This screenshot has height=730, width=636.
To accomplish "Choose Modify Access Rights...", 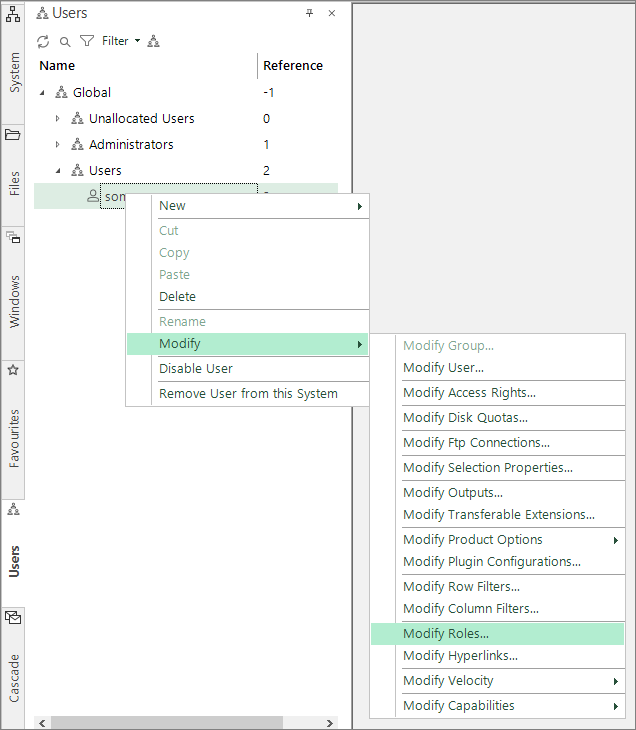I will coord(497,393).
